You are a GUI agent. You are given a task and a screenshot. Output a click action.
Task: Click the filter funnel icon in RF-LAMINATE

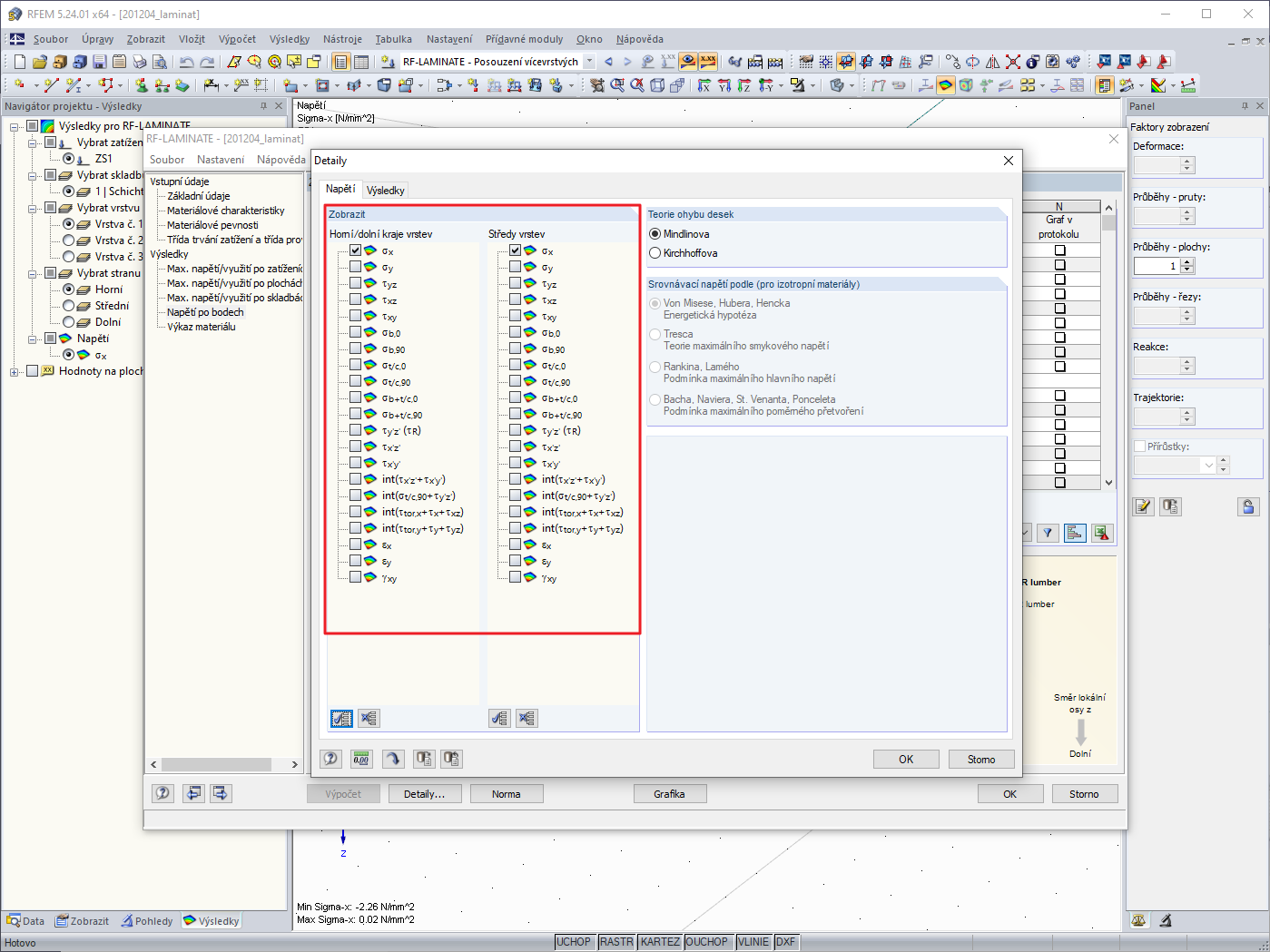pyautogui.click(x=1048, y=533)
